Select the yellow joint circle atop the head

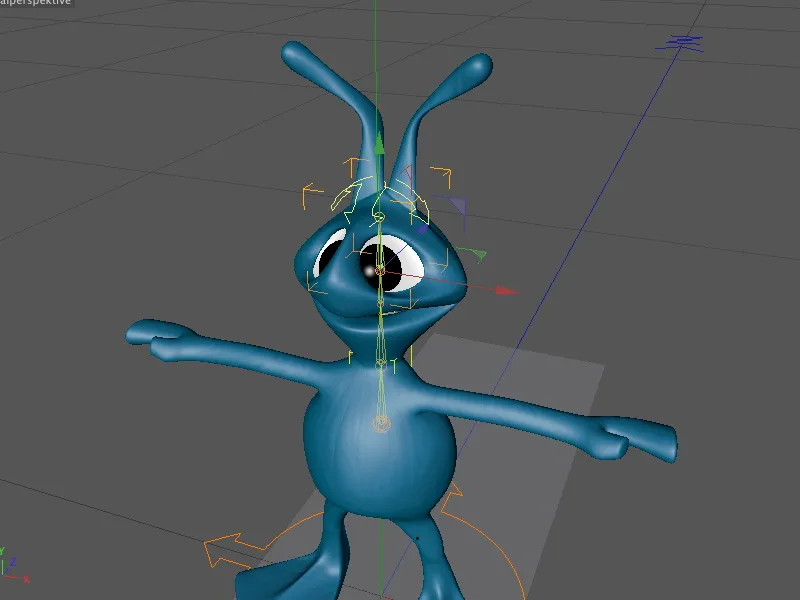pyautogui.click(x=379, y=217)
